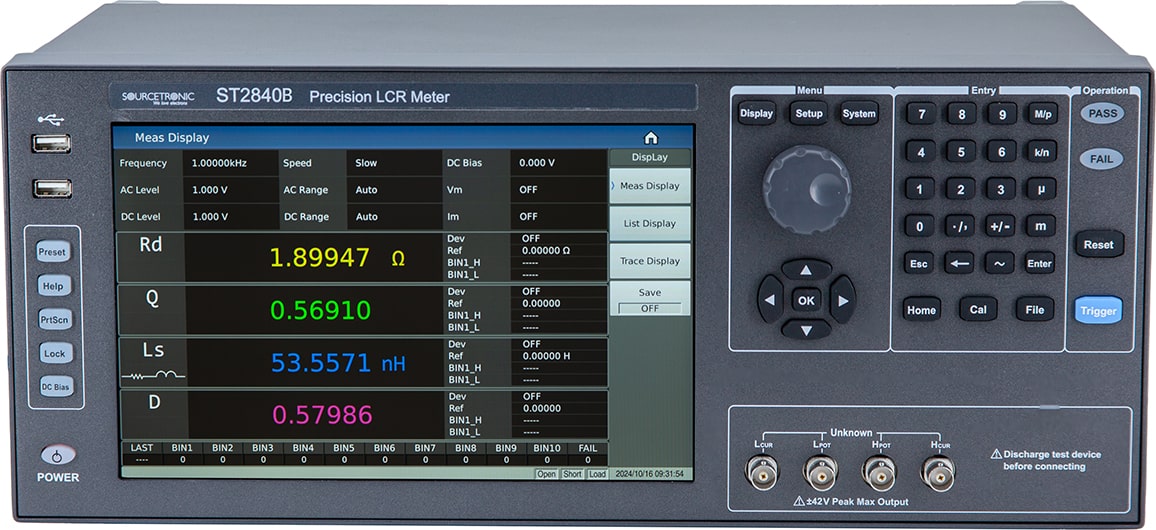
Task: Toggle the DC Bias button
Action: pyautogui.click(x=54, y=386)
